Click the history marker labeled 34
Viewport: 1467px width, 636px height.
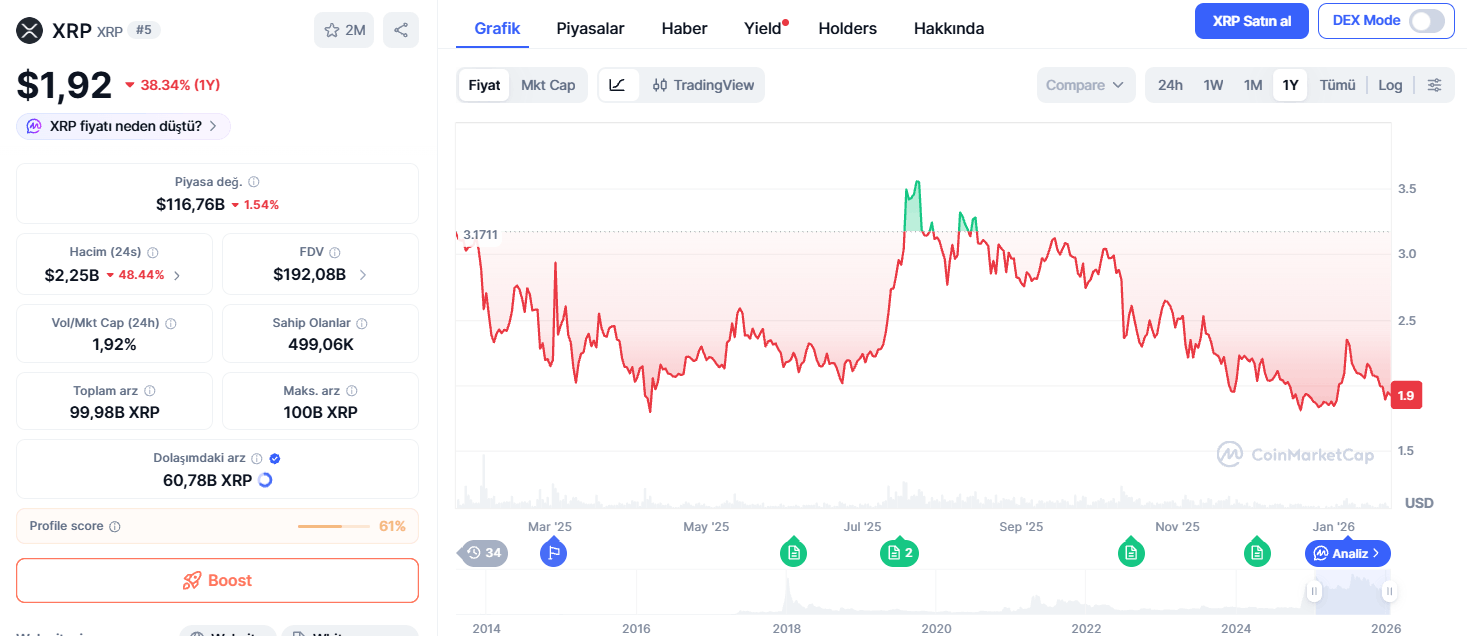click(484, 553)
